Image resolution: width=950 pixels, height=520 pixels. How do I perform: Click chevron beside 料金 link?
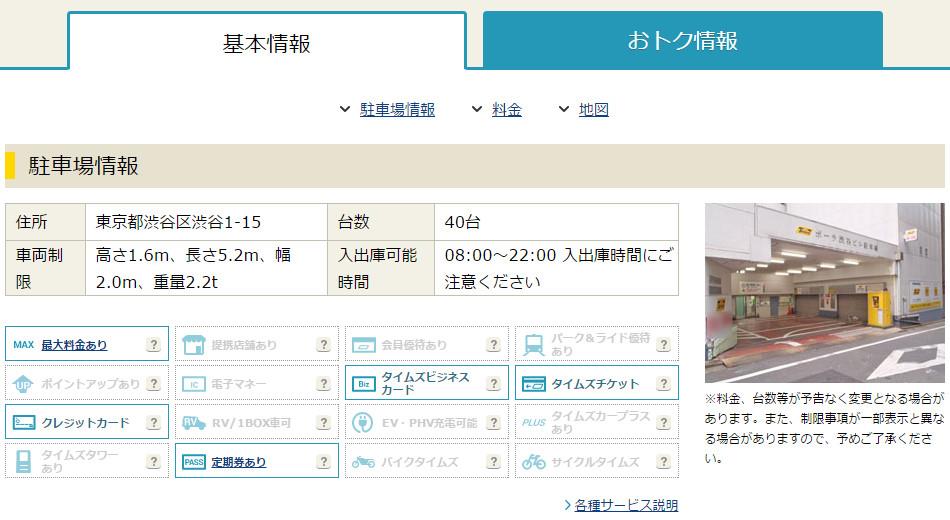click(x=477, y=110)
